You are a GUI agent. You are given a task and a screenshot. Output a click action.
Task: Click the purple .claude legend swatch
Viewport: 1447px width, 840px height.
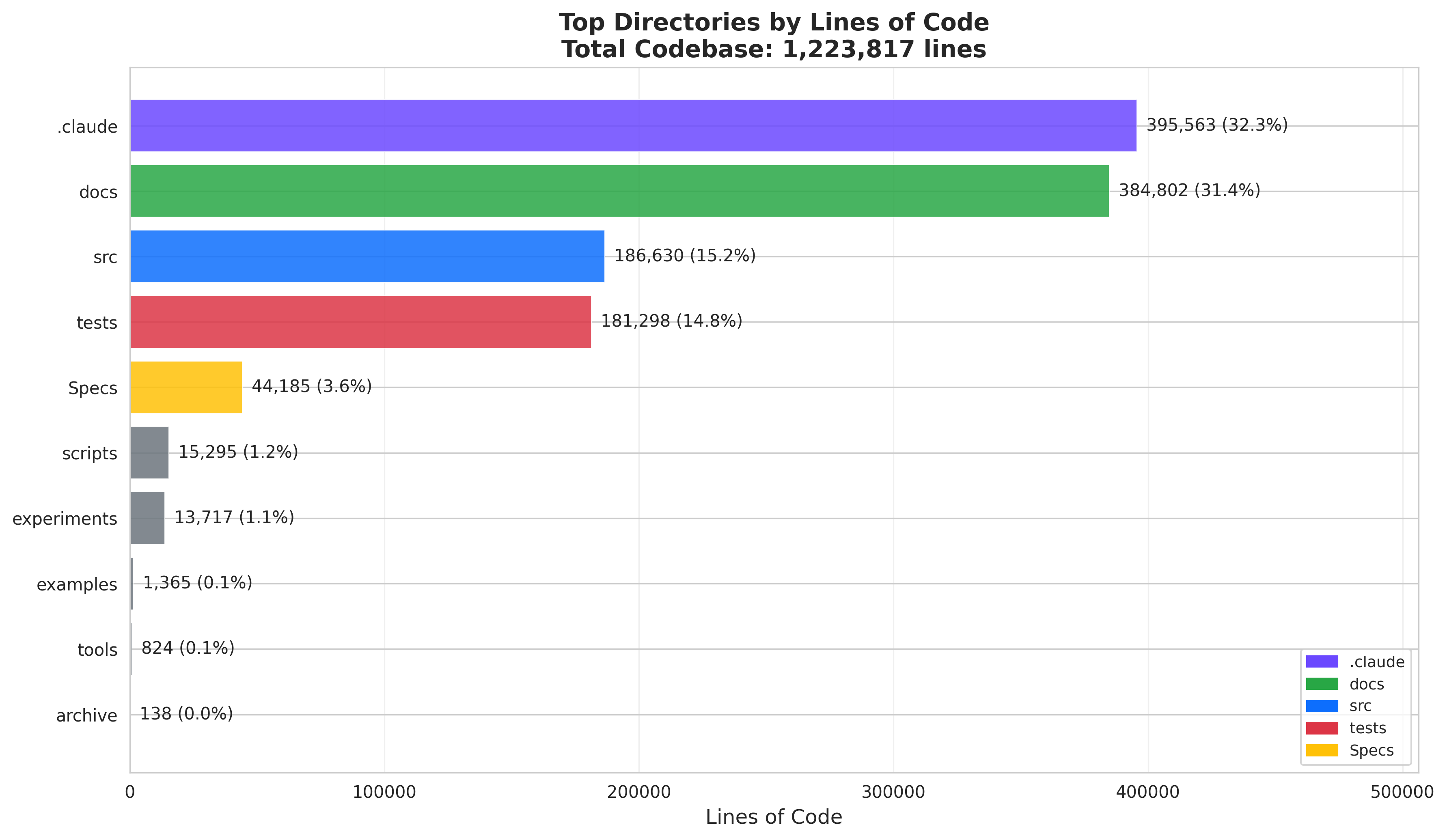[x=1322, y=662]
